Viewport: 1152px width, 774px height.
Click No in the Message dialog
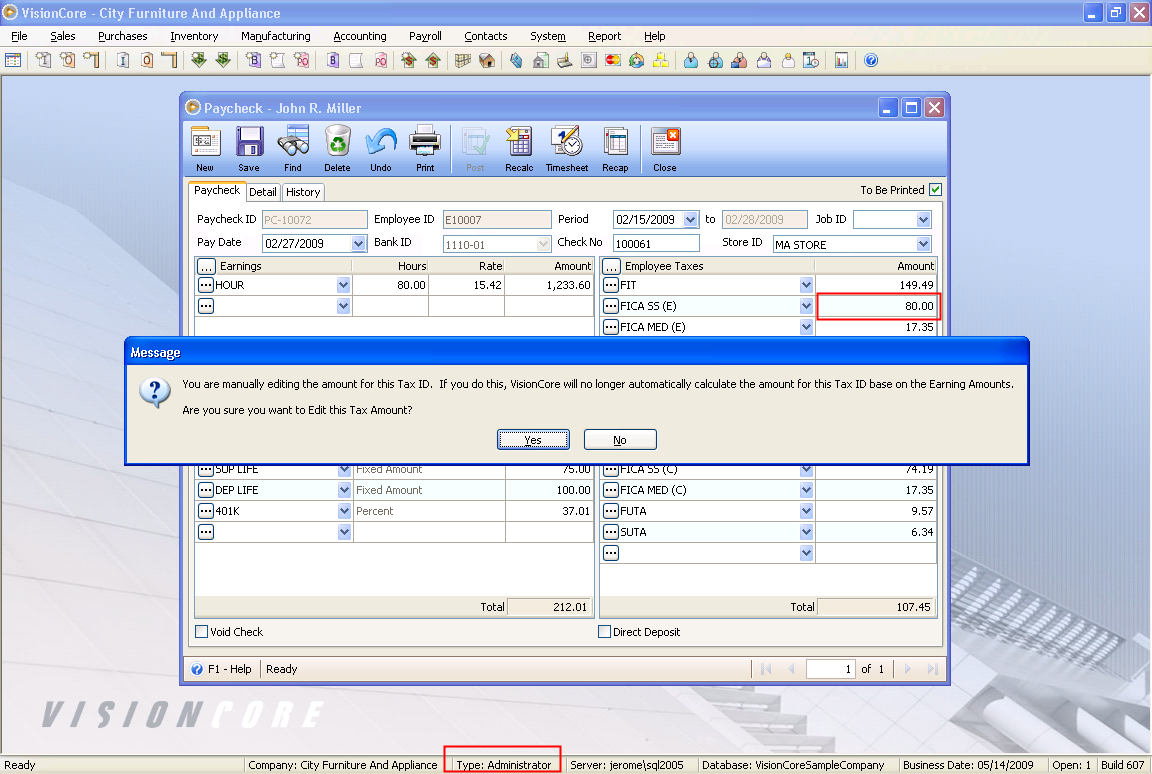pyautogui.click(x=620, y=440)
